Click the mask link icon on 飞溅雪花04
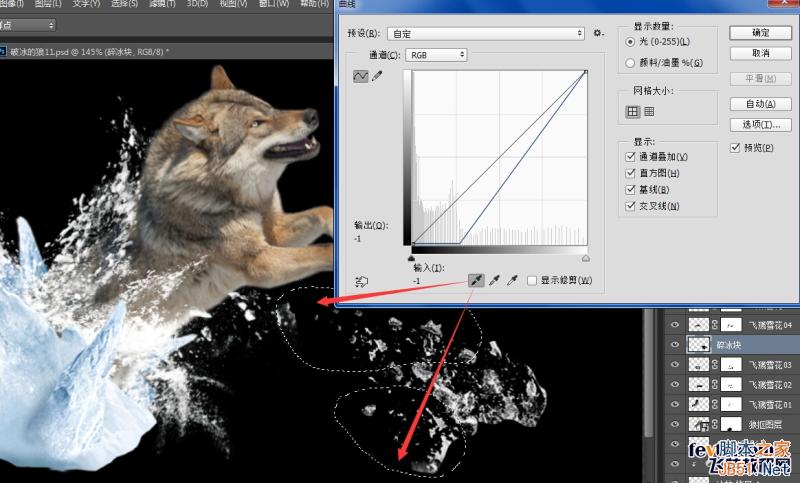The height and width of the screenshot is (483, 800). pyautogui.click(x=715, y=324)
